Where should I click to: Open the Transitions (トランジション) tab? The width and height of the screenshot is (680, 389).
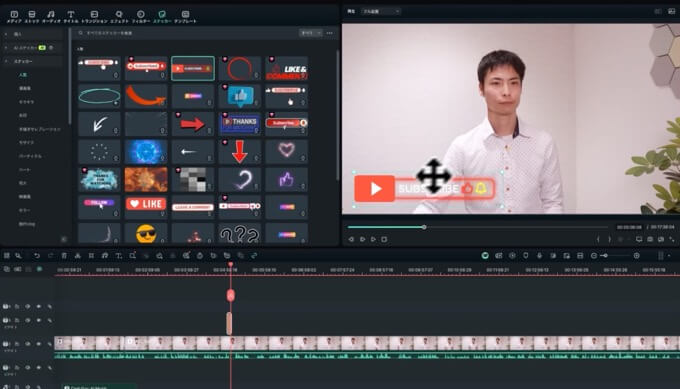[x=94, y=17]
